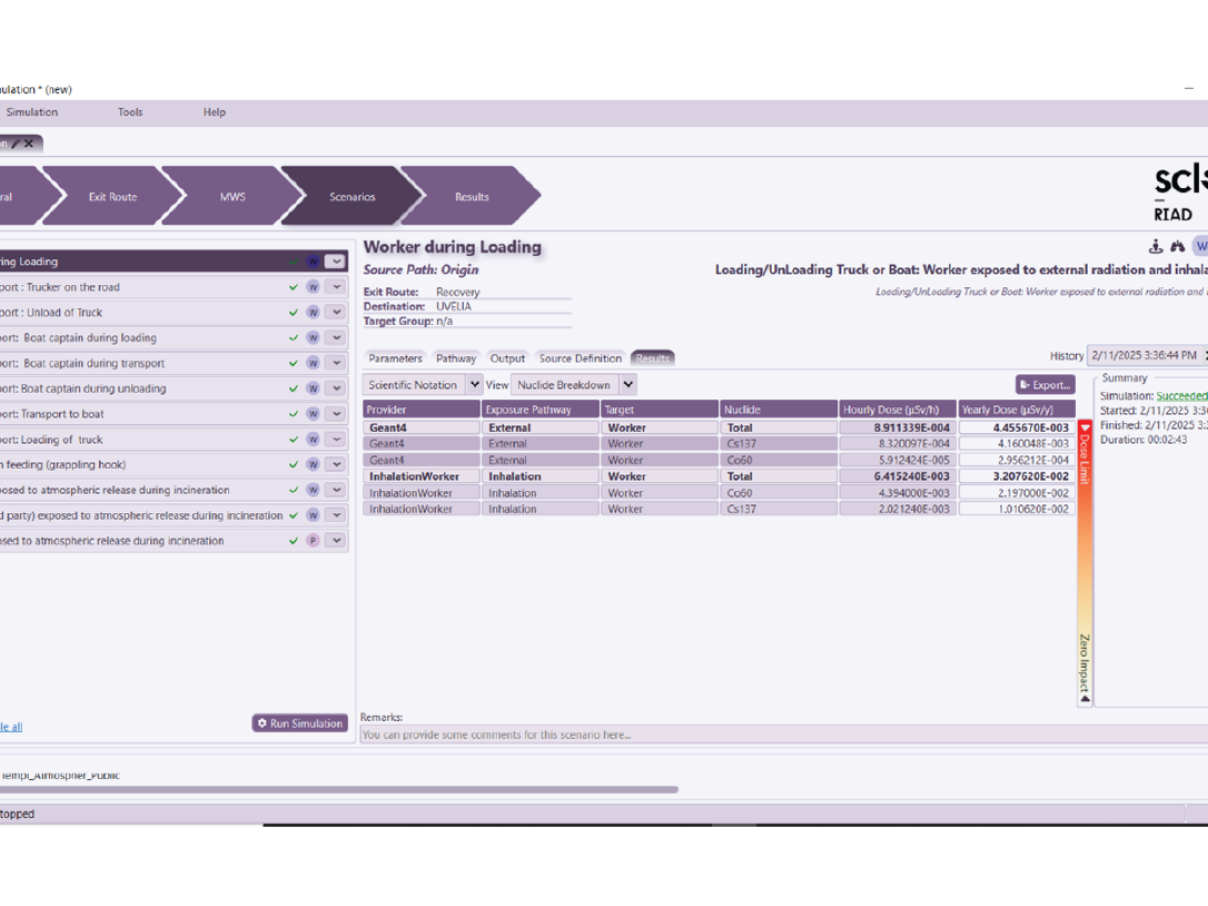Click the Export... button
1208x906 pixels.
pos(1045,385)
